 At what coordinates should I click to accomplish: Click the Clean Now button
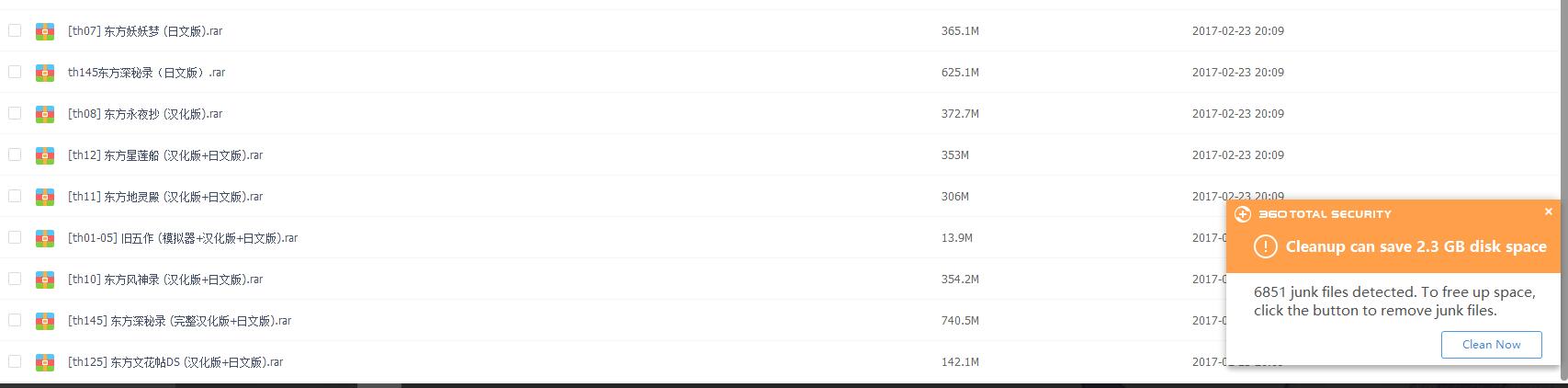coord(1491,345)
